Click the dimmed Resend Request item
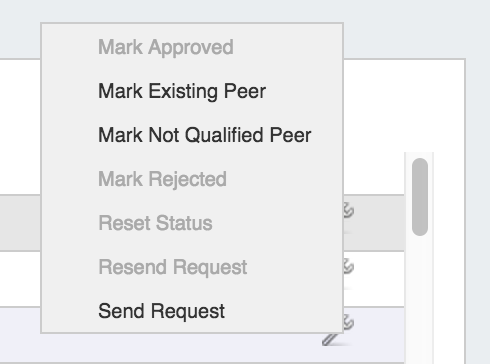The width and height of the screenshot is (490, 364). (173, 267)
